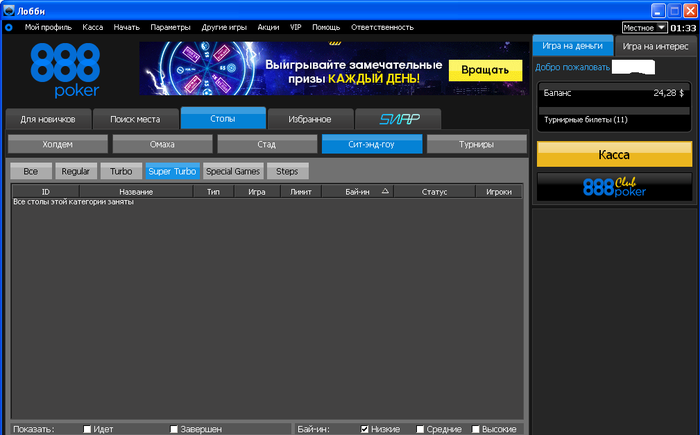Enable the Завершен checkbox
700x435 pixels.
[174, 429]
